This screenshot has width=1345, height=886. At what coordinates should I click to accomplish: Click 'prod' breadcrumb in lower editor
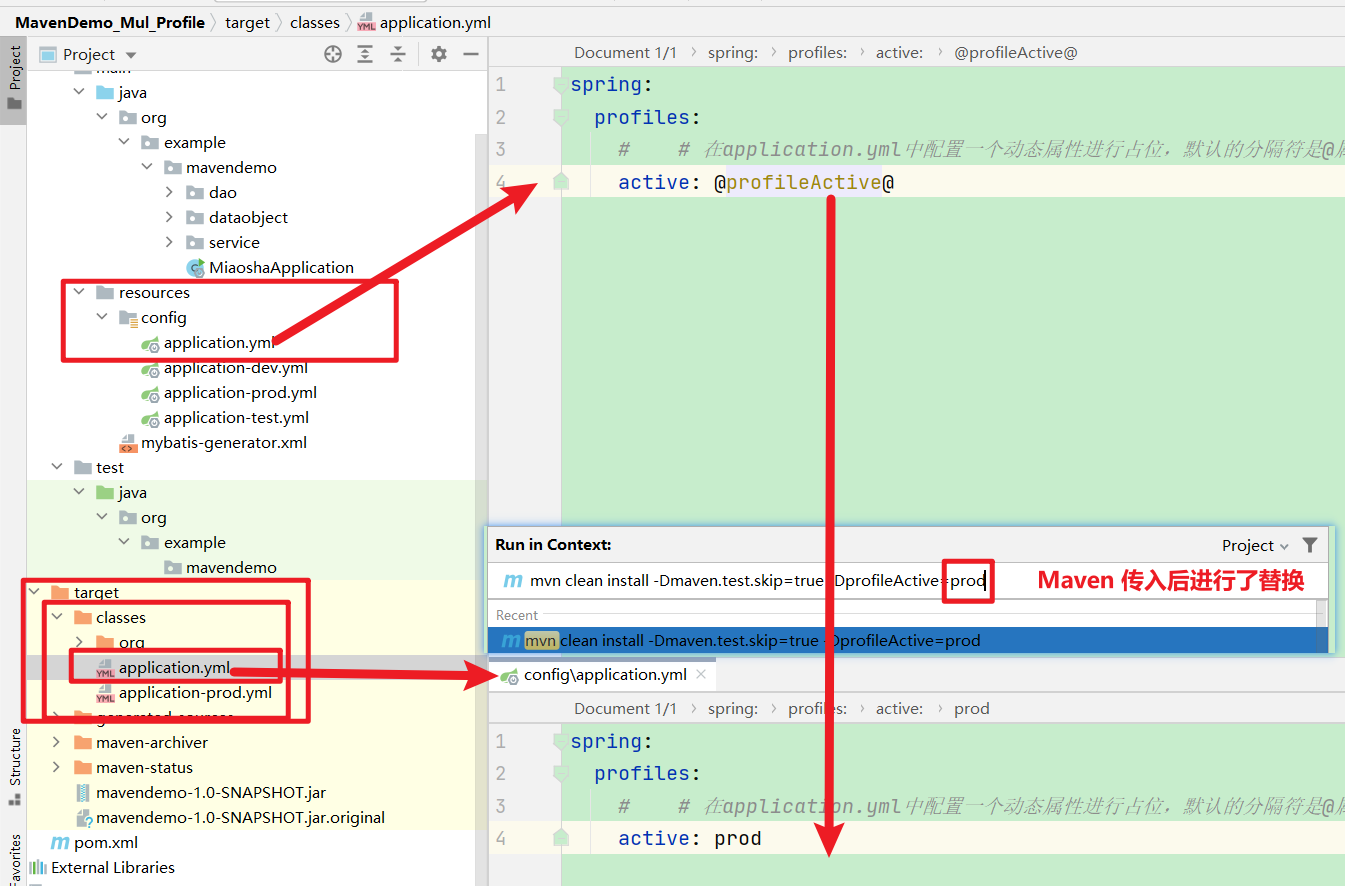point(971,708)
